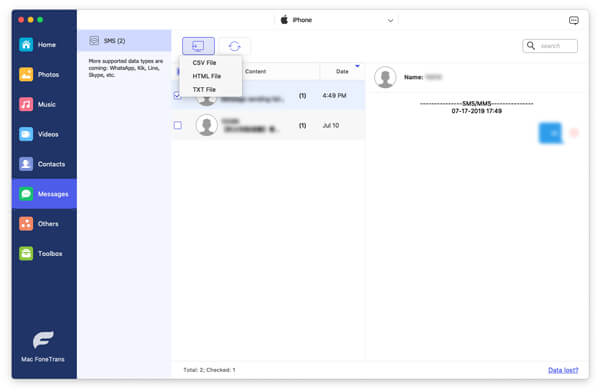Screen dimensions: 600x392
Task: Choose CSV File export option
Action: pyautogui.click(x=204, y=62)
